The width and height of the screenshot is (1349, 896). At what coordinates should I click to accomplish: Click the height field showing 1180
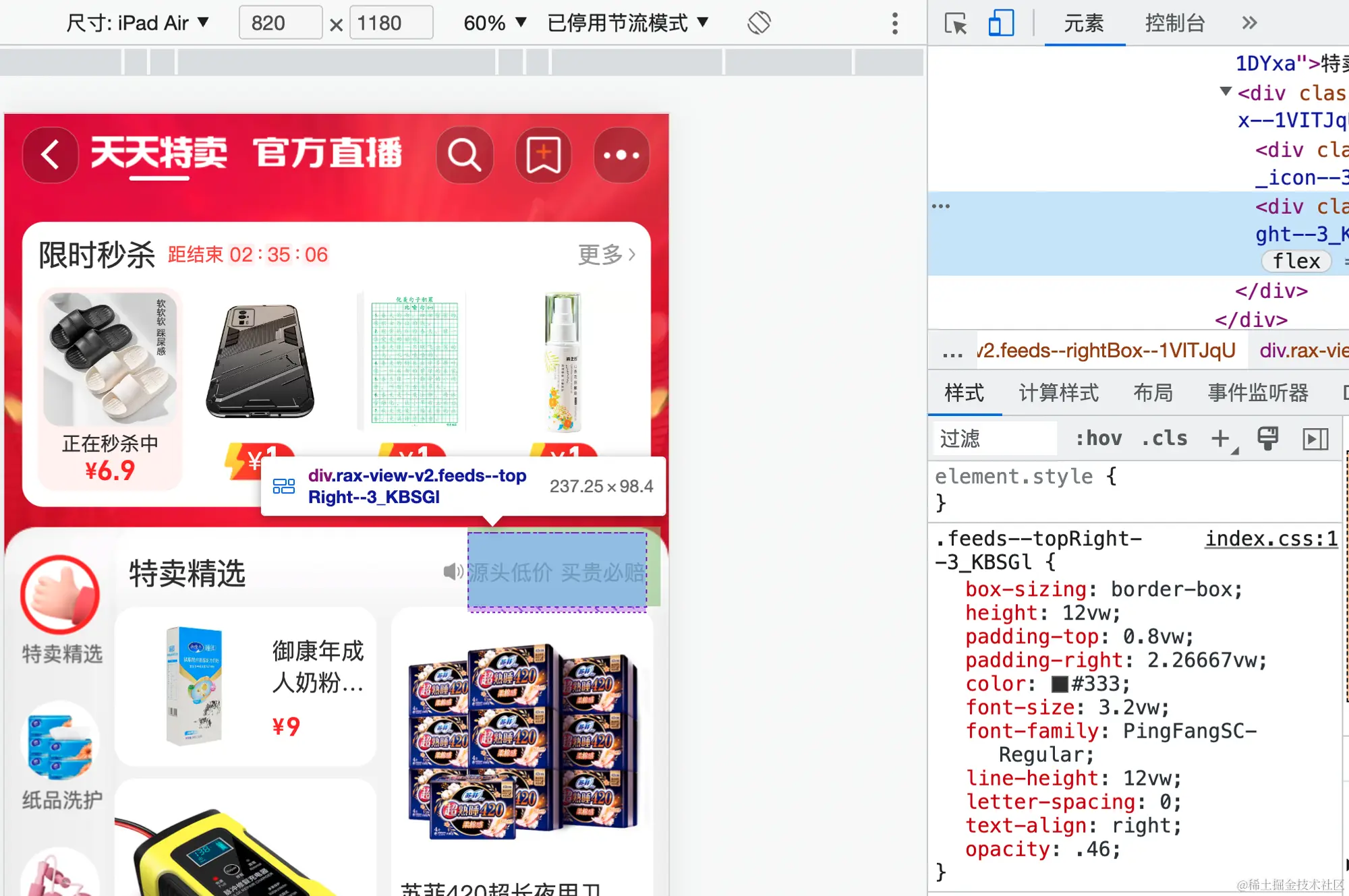(x=391, y=23)
